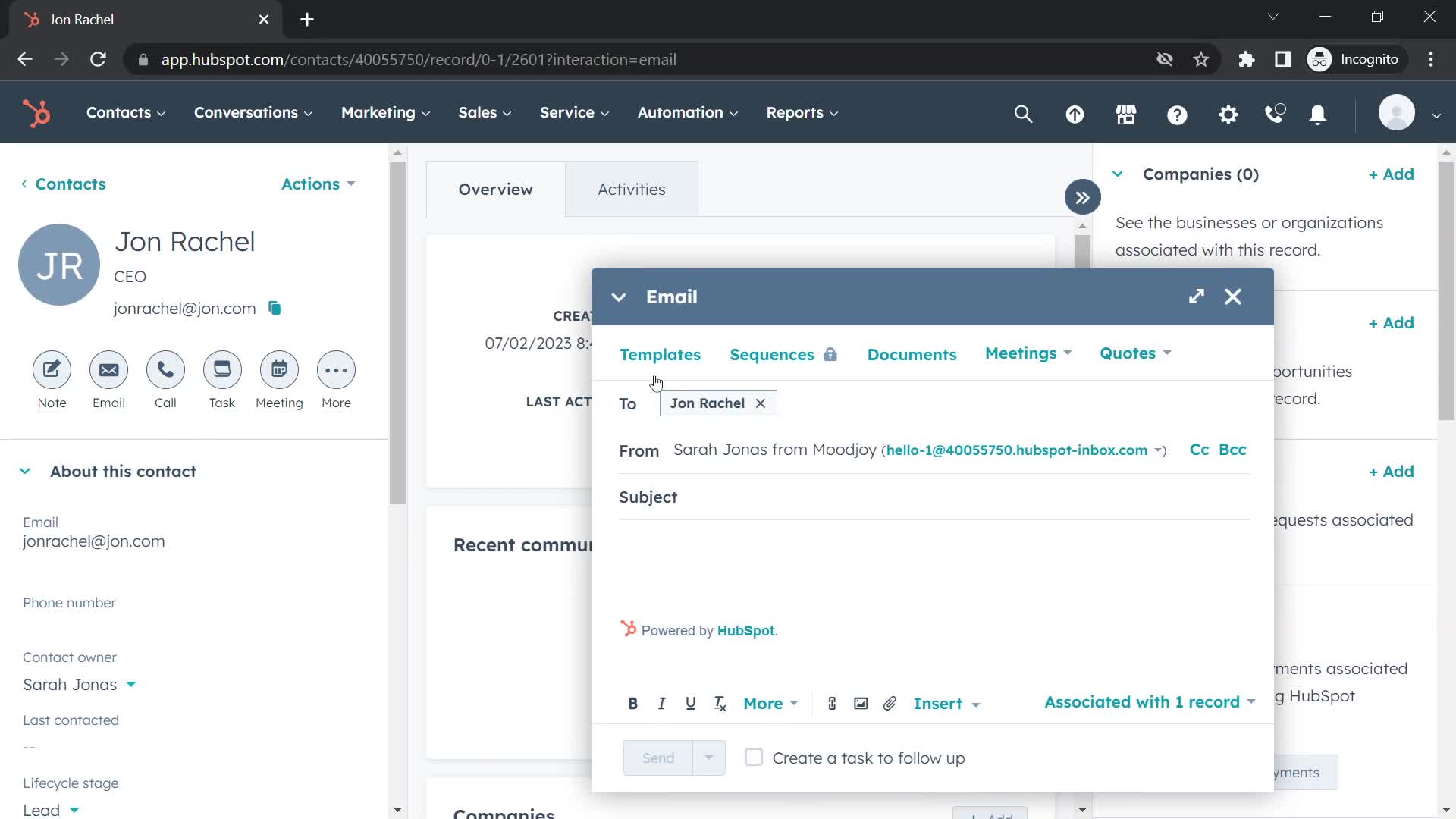The height and width of the screenshot is (819, 1456).
Task: Select the Email icon under contact name
Action: (x=108, y=370)
